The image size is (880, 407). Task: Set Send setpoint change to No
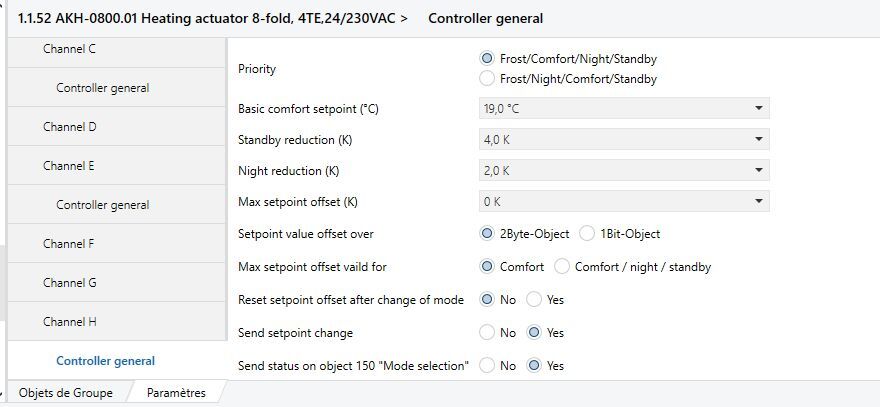click(487, 332)
